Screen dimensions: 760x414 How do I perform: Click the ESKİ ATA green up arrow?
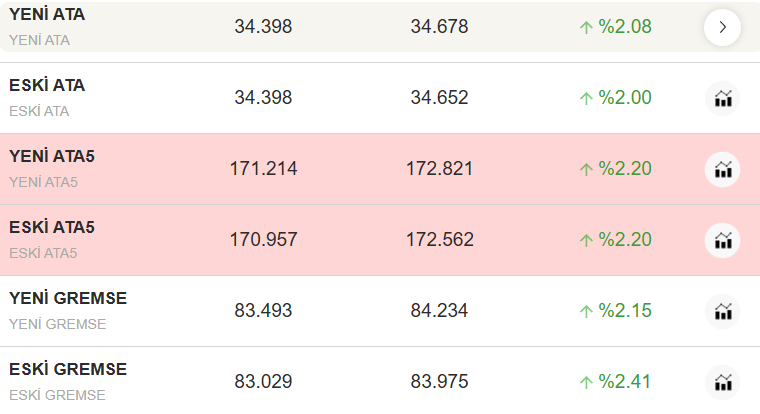586,98
